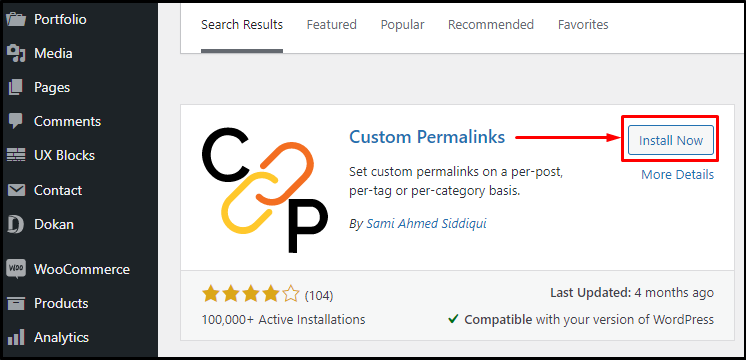Visit author Sami Ahmed Siddiqui link
Screen dimensions: 746x360
click(426, 223)
